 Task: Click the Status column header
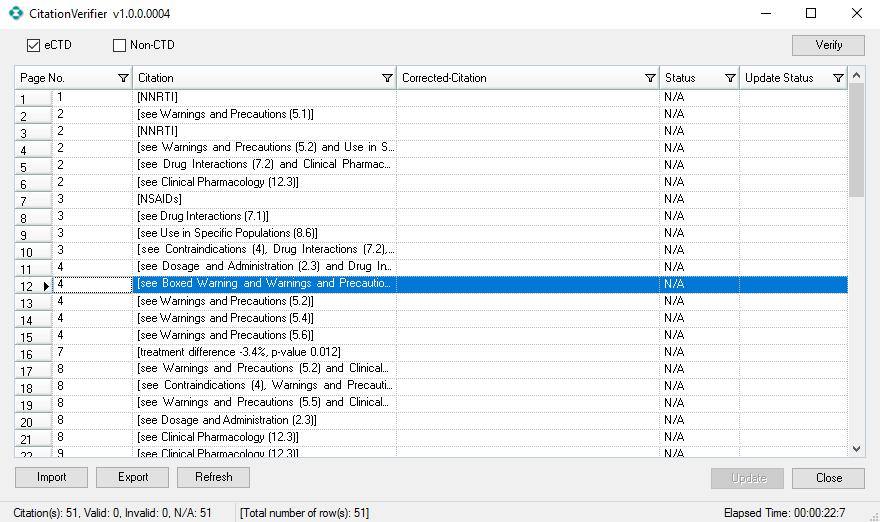click(x=699, y=78)
